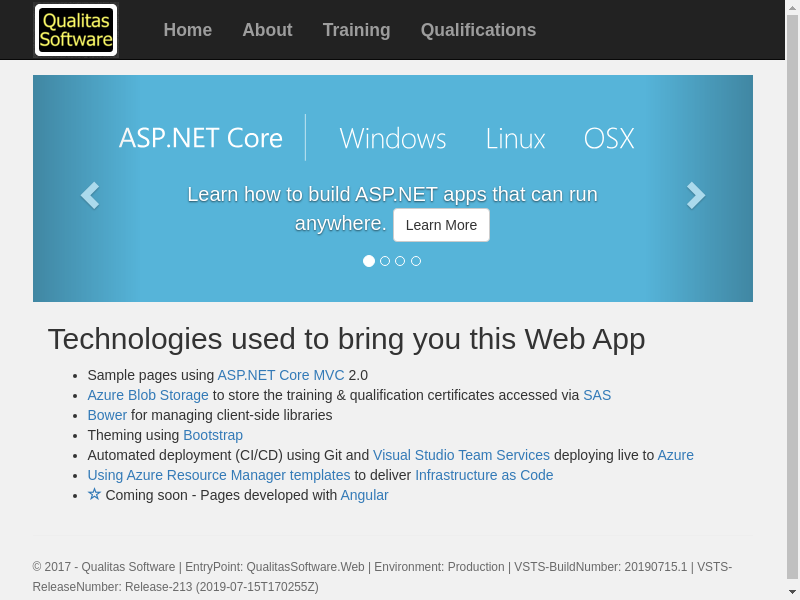Select the first carousel indicator dot
Image resolution: width=800 pixels, height=600 pixels.
[369, 261]
